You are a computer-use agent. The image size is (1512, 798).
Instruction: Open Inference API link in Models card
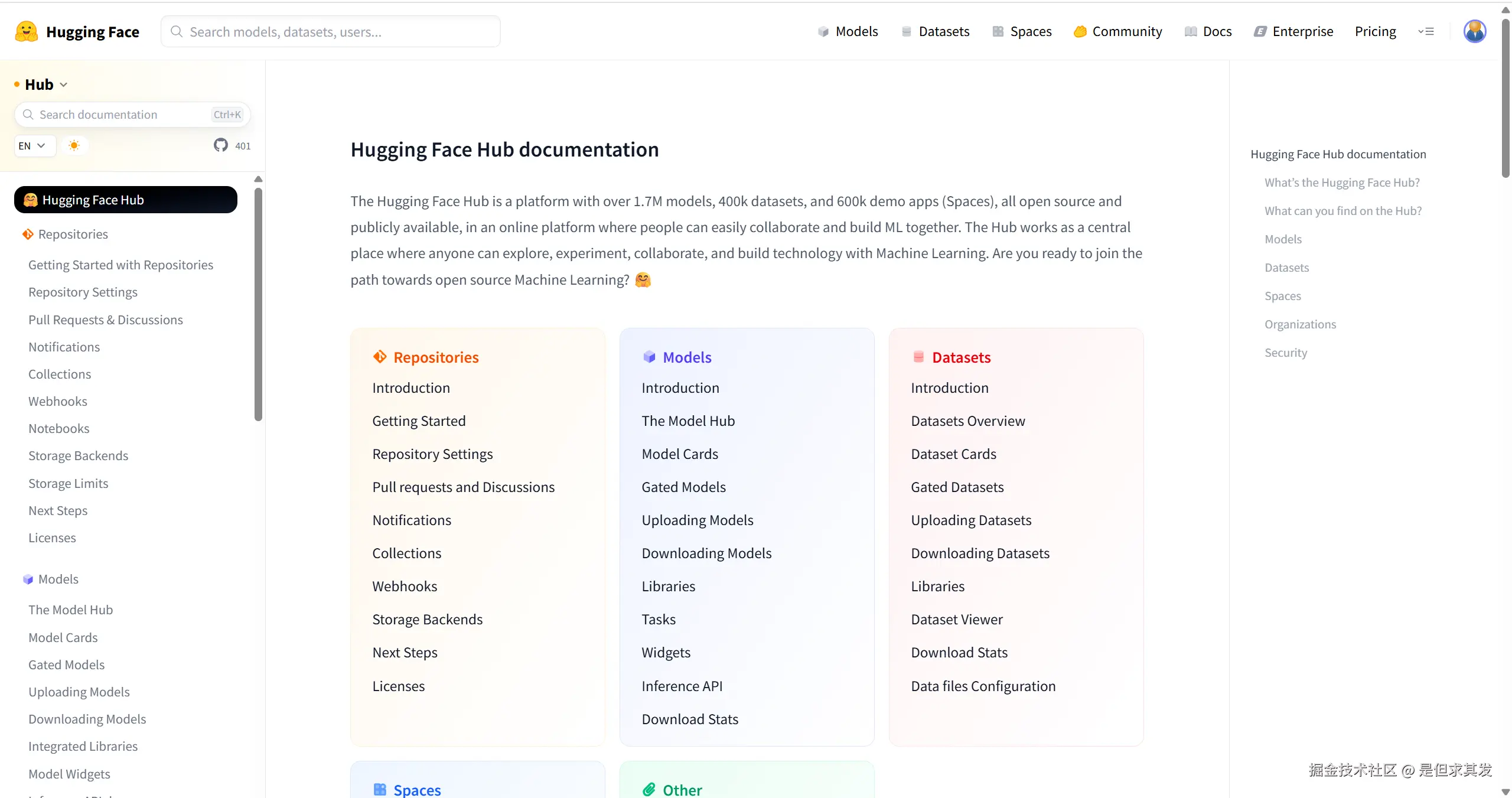tap(682, 686)
